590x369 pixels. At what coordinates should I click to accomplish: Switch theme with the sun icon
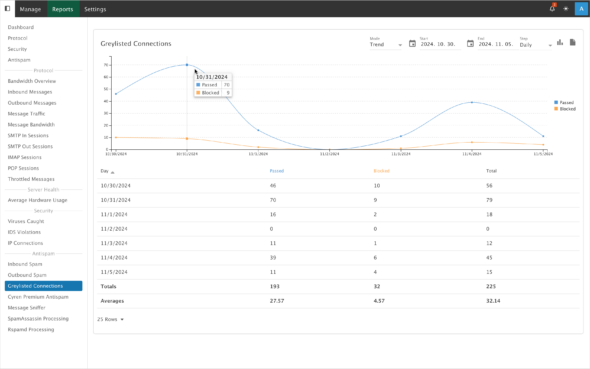566,9
